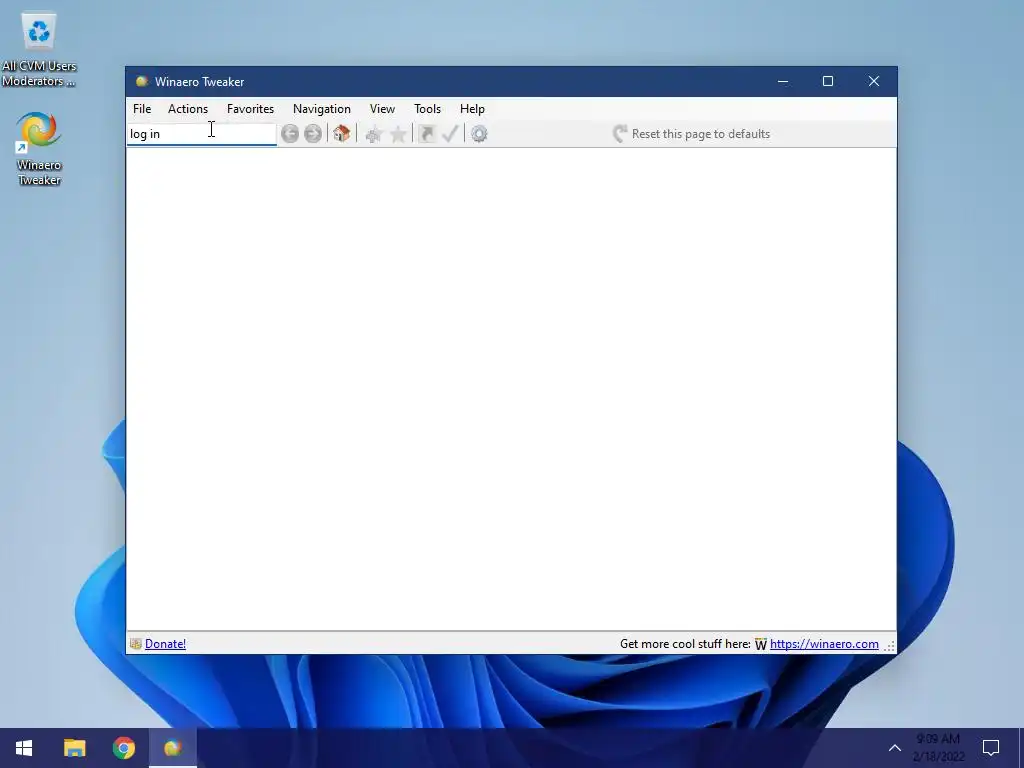Screen dimensions: 1024x768
Task: Select the Recycle Bin desktop icon
Action: [39, 50]
